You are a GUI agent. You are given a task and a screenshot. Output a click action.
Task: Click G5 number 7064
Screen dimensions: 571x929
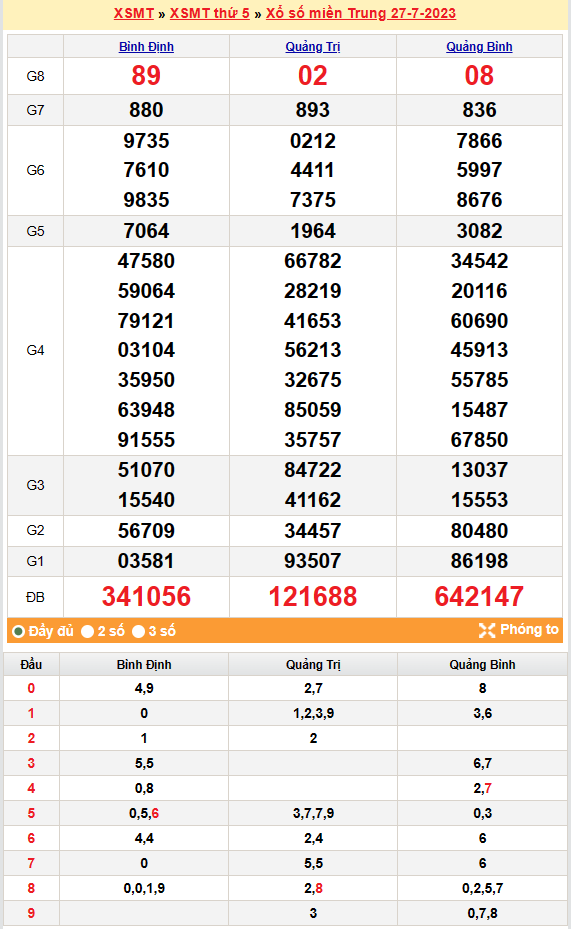(x=146, y=231)
